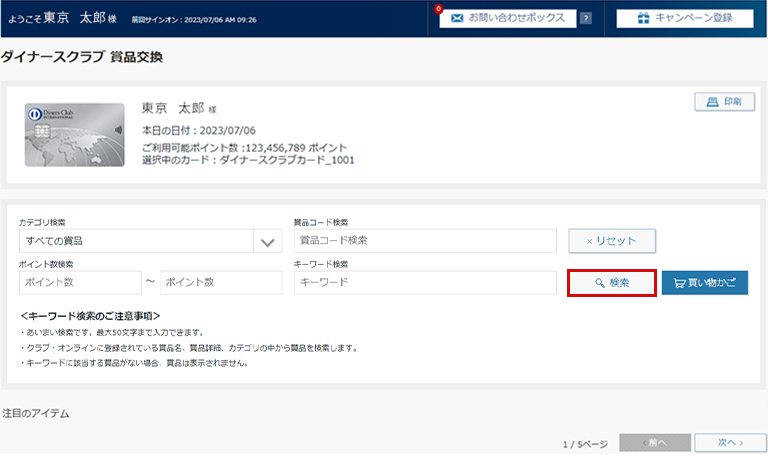This screenshot has height=456, width=768.
Task: Click the printer icon to print (印刷)
Action: click(711, 102)
